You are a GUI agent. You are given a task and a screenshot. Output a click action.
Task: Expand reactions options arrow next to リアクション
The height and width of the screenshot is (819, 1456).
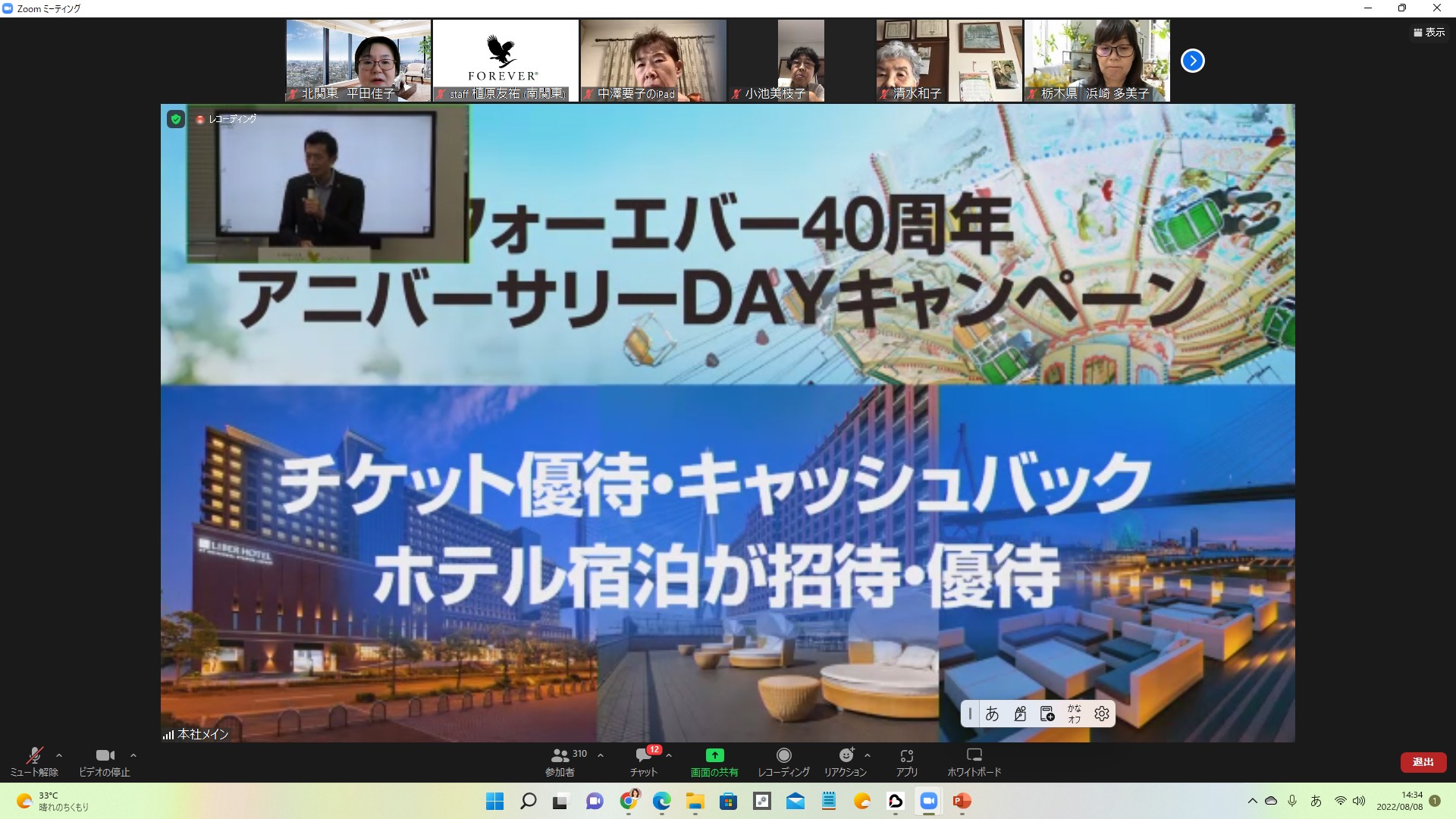[x=868, y=755]
